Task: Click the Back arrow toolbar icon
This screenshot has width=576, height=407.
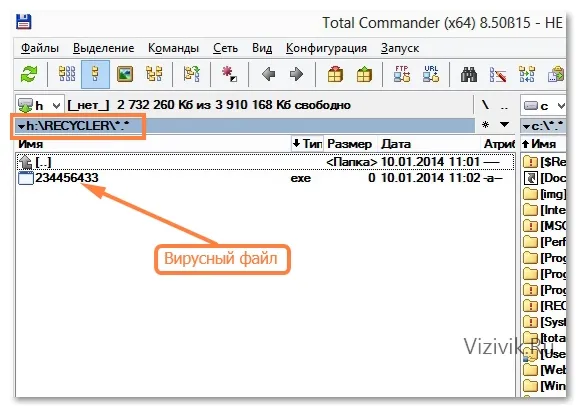Action: point(269,75)
